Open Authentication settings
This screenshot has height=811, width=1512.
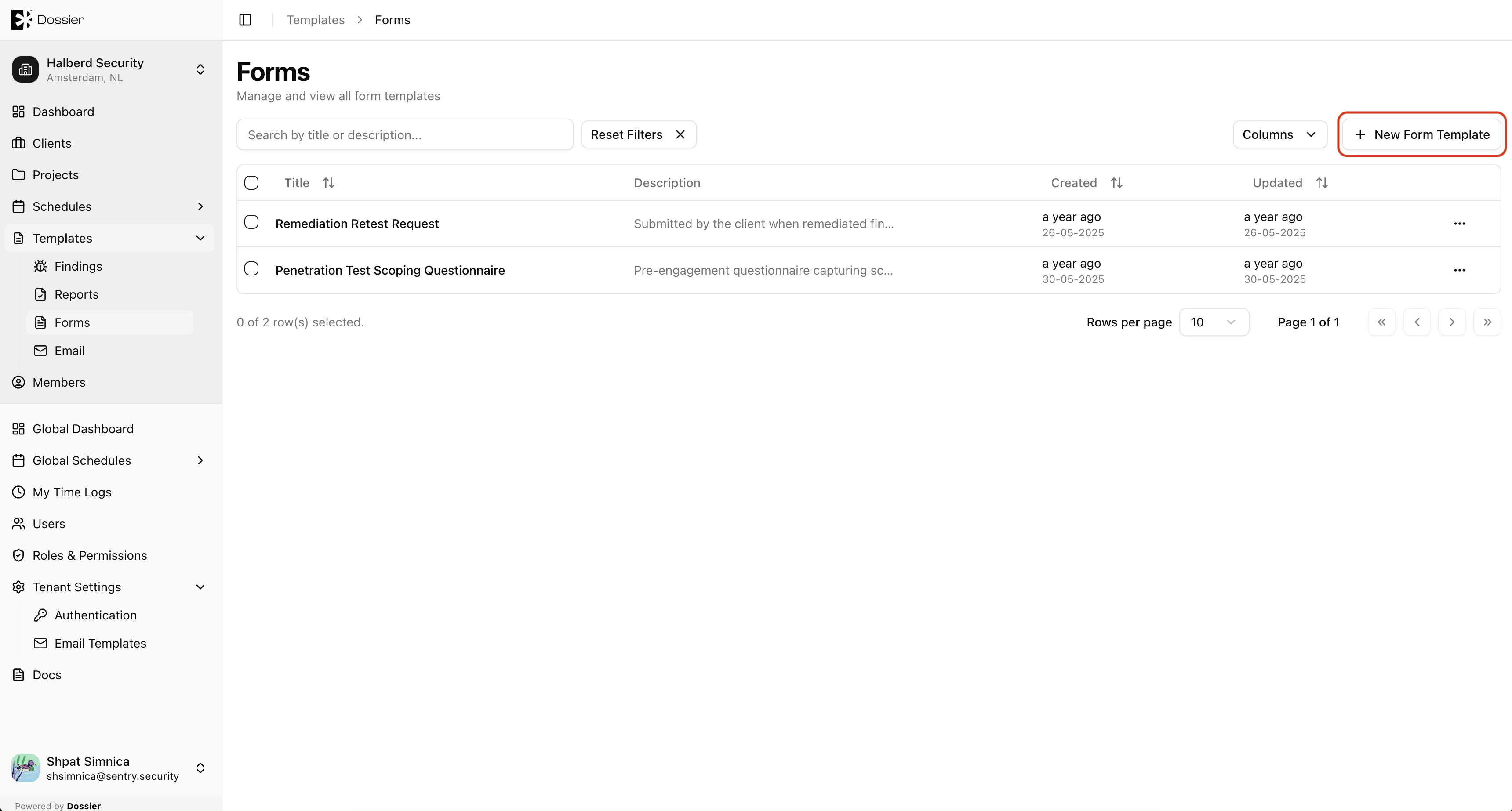pos(110,615)
